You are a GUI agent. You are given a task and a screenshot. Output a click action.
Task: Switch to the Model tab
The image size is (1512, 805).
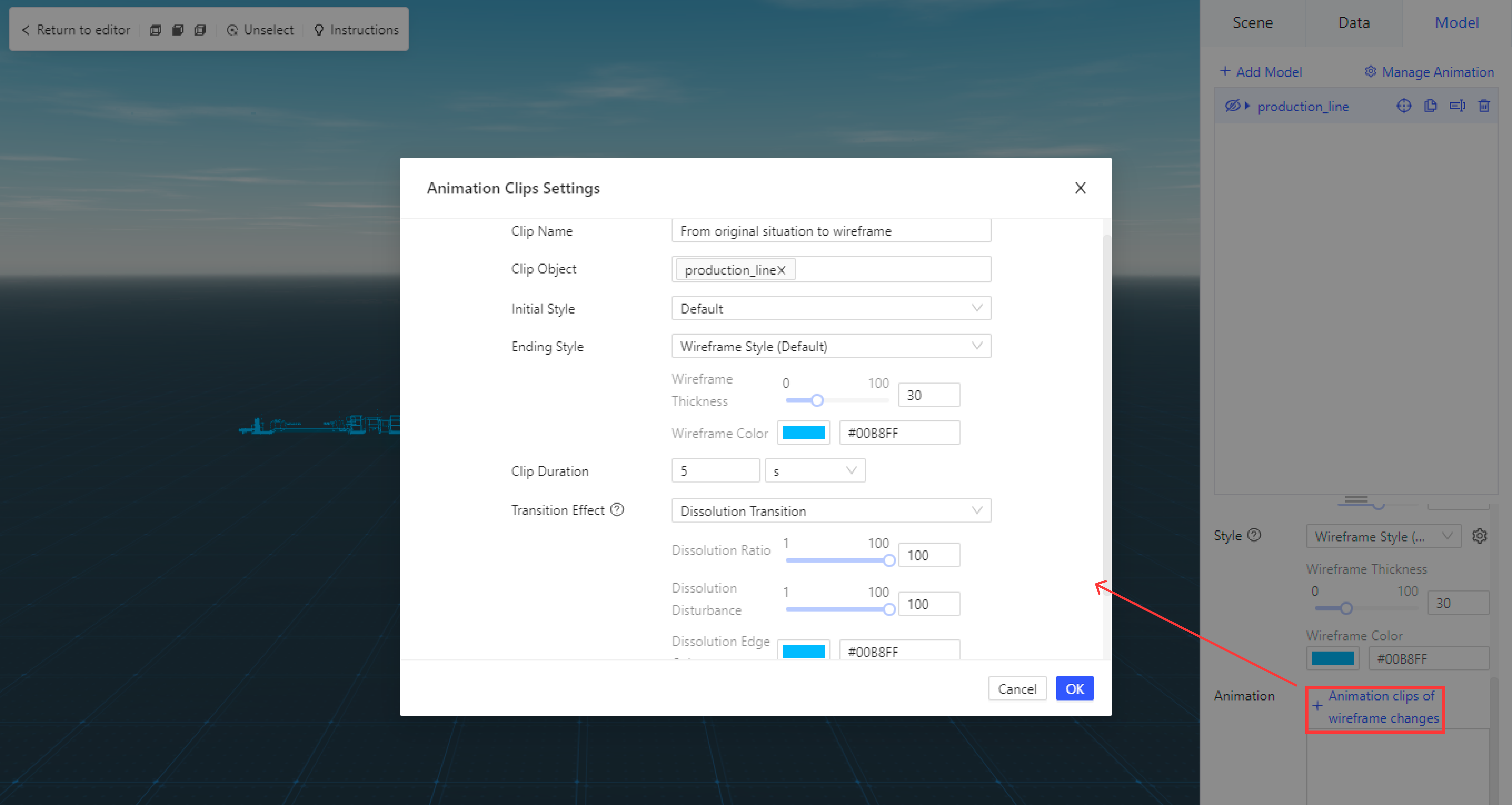[1456, 22]
